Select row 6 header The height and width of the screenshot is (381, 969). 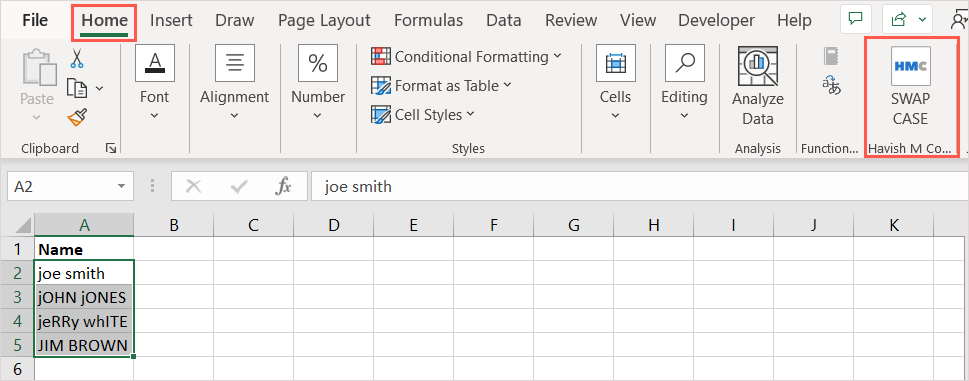coord(17,369)
